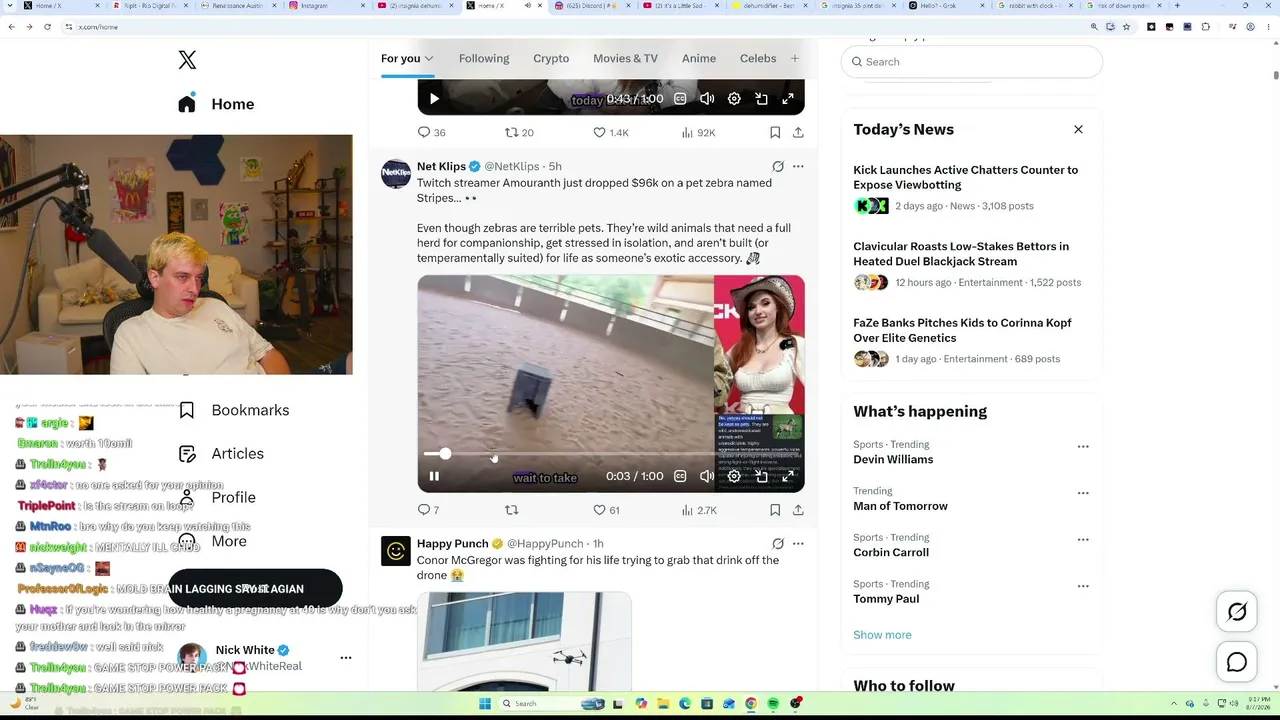This screenshot has height=720, width=1280.
Task: Open the Grok floating button
Action: point(1237,612)
